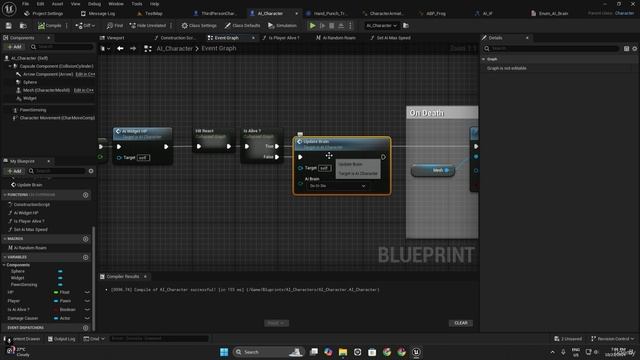
Task: Add a new function with plus icon
Action: [85, 195]
